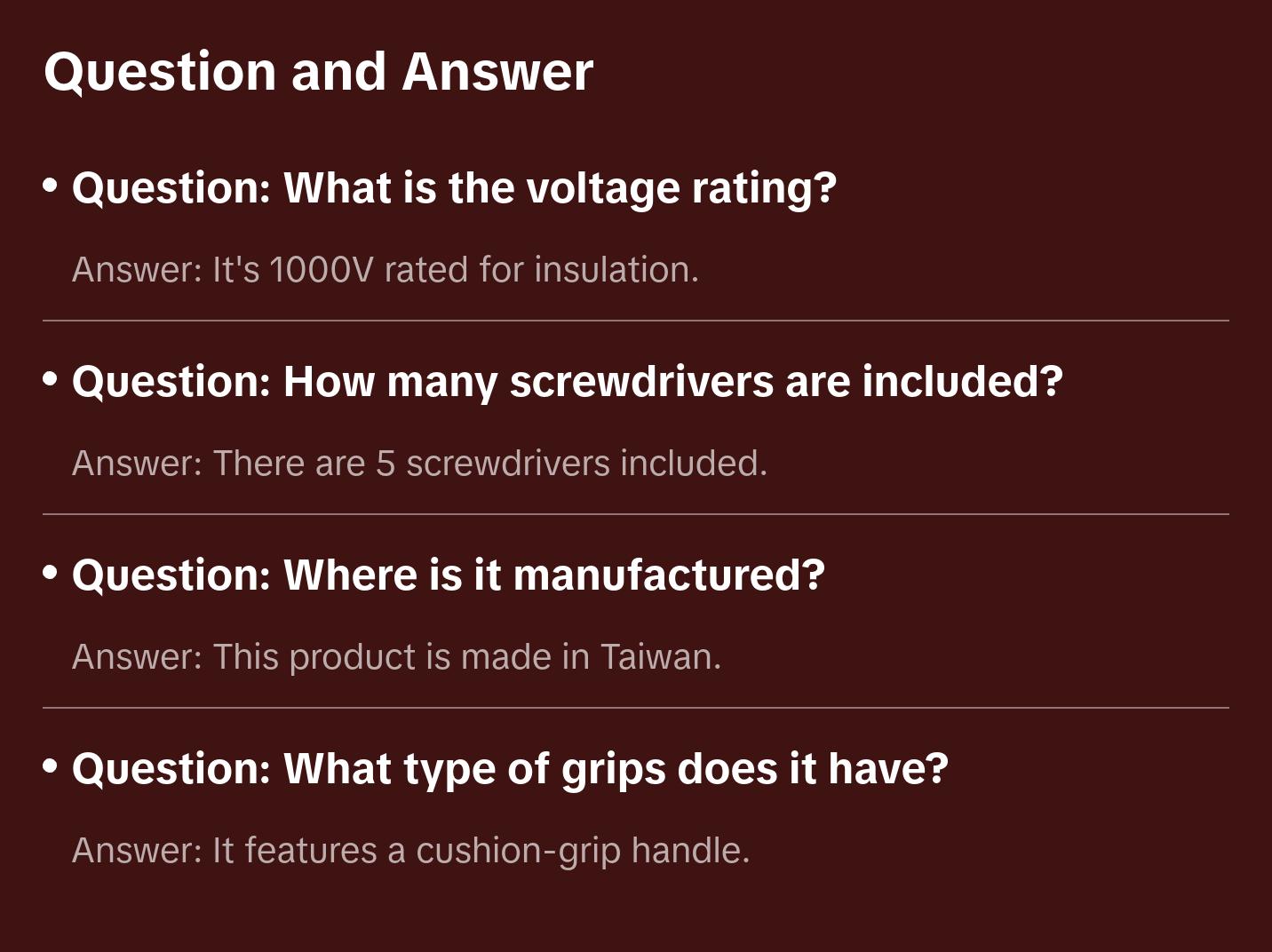Image resolution: width=1272 pixels, height=952 pixels.
Task: Click the made in Taiwan answer
Action: tap(396, 657)
